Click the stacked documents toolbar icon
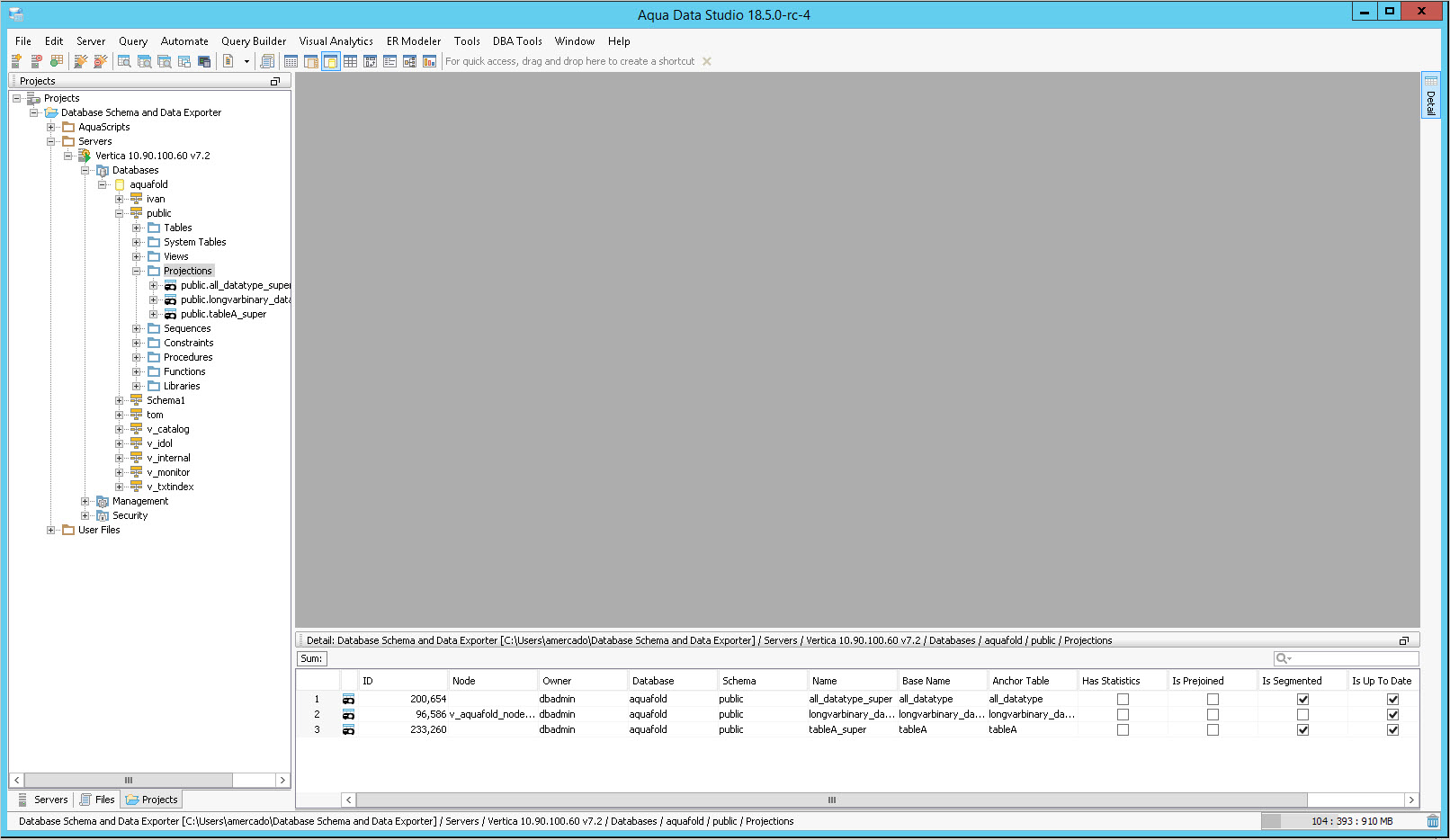The width and height of the screenshot is (1450, 840). pos(267,61)
